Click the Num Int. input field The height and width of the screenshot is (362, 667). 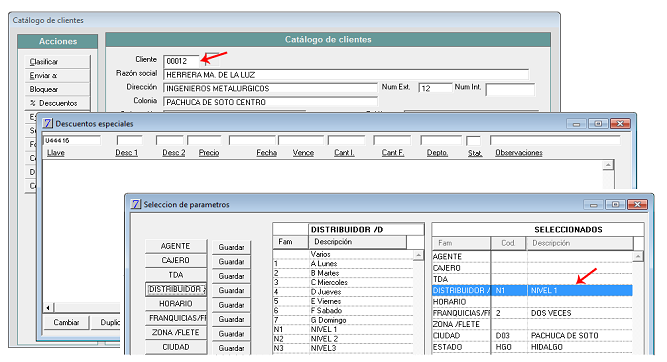tap(510, 89)
